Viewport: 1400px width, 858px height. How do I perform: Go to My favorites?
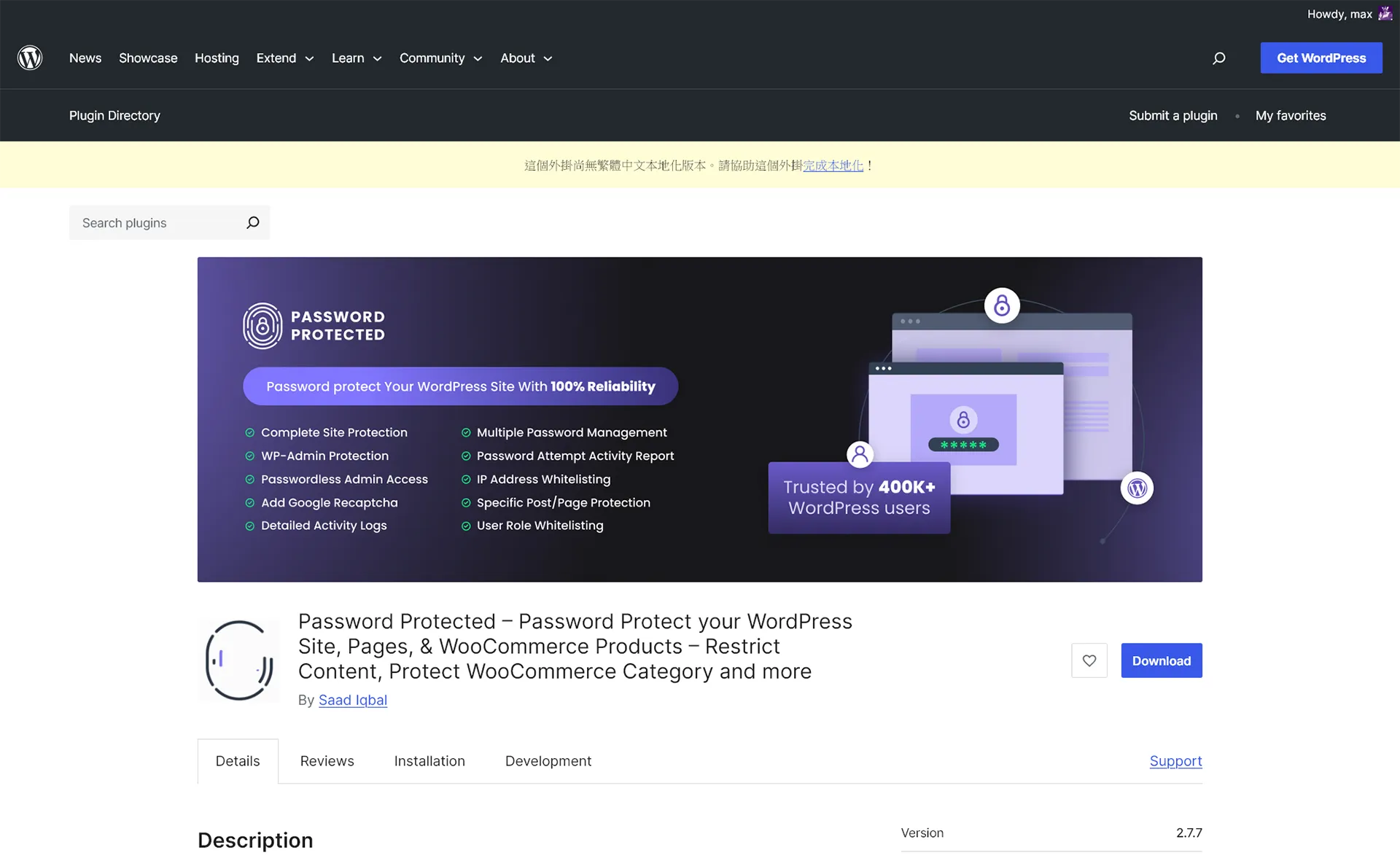1291,115
